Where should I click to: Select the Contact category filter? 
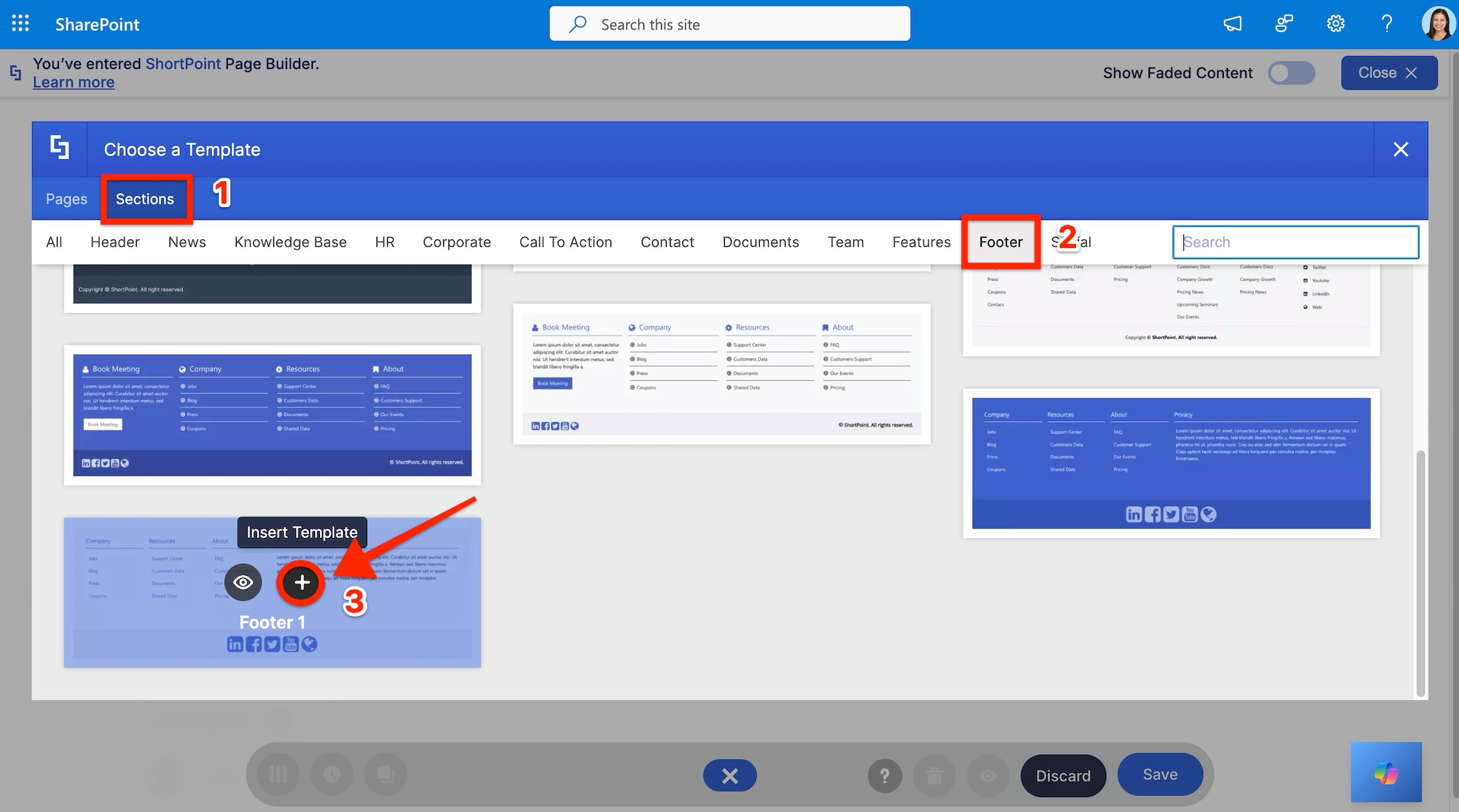[667, 242]
